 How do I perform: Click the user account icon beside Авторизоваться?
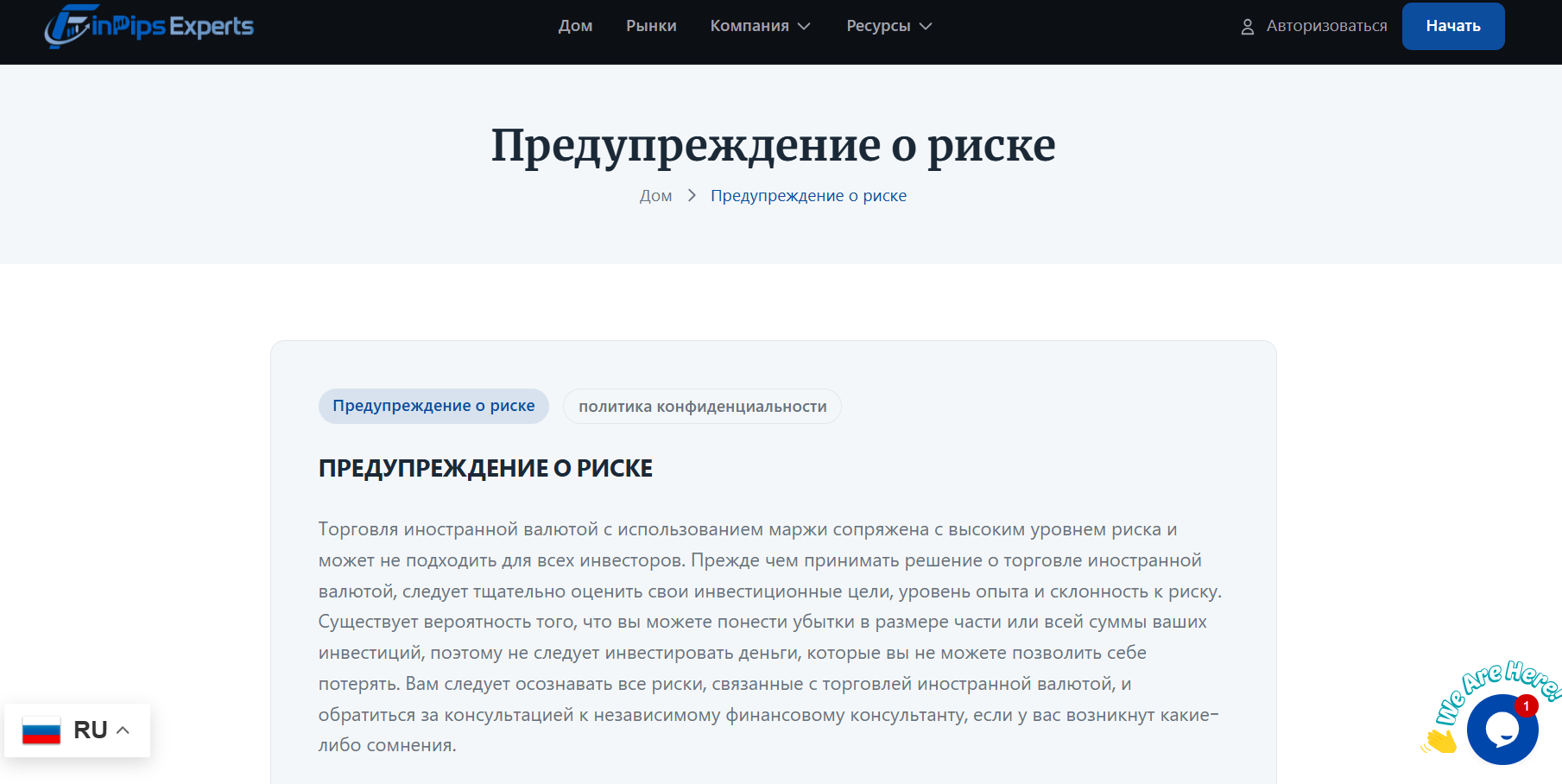point(1247,27)
